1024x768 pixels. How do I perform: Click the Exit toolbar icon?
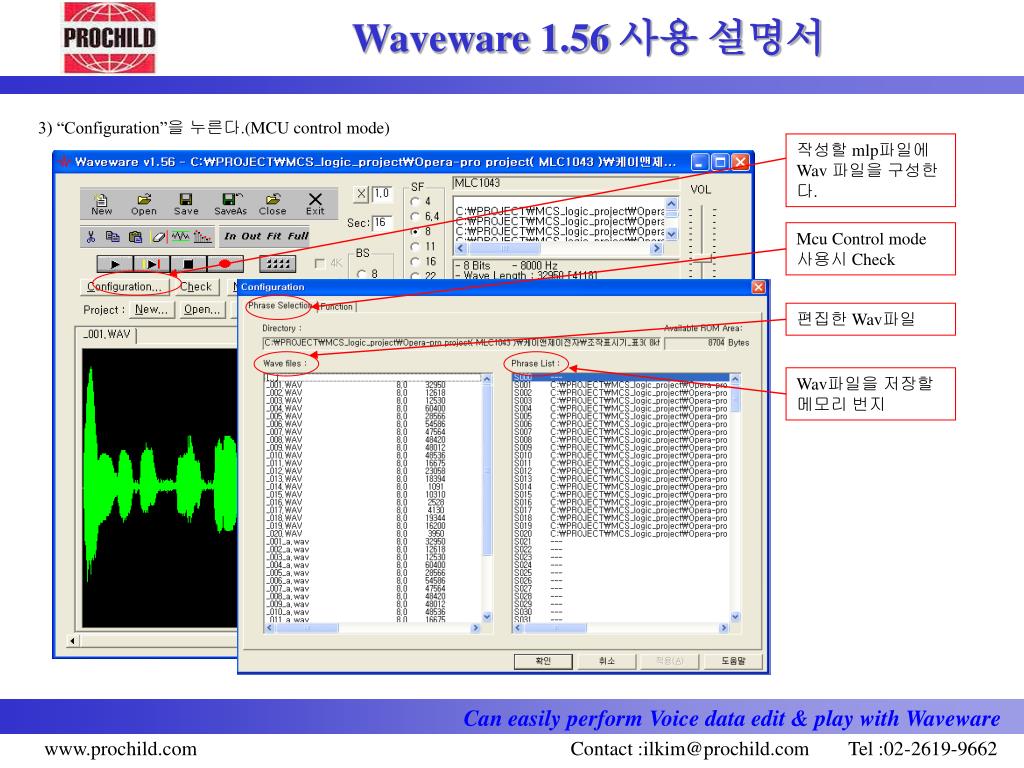tap(315, 204)
